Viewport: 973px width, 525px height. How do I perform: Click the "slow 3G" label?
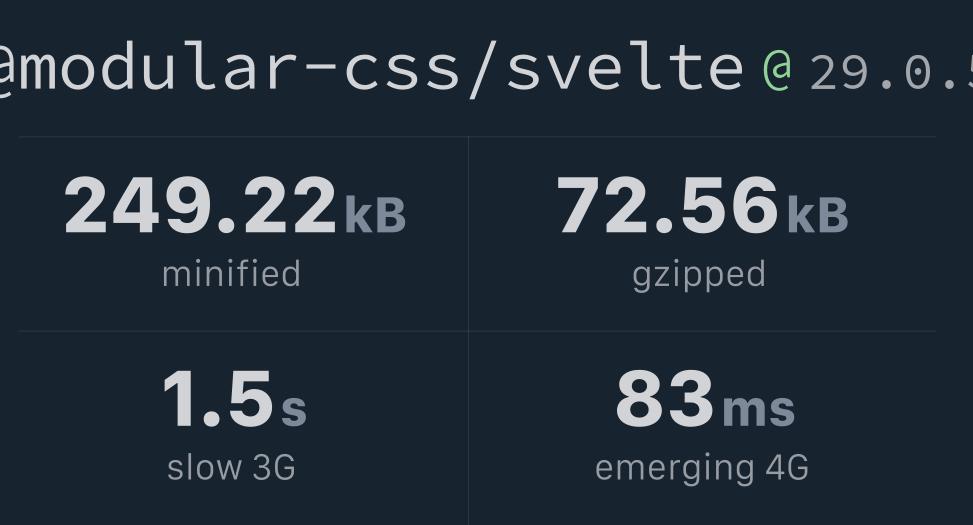click(x=231, y=467)
